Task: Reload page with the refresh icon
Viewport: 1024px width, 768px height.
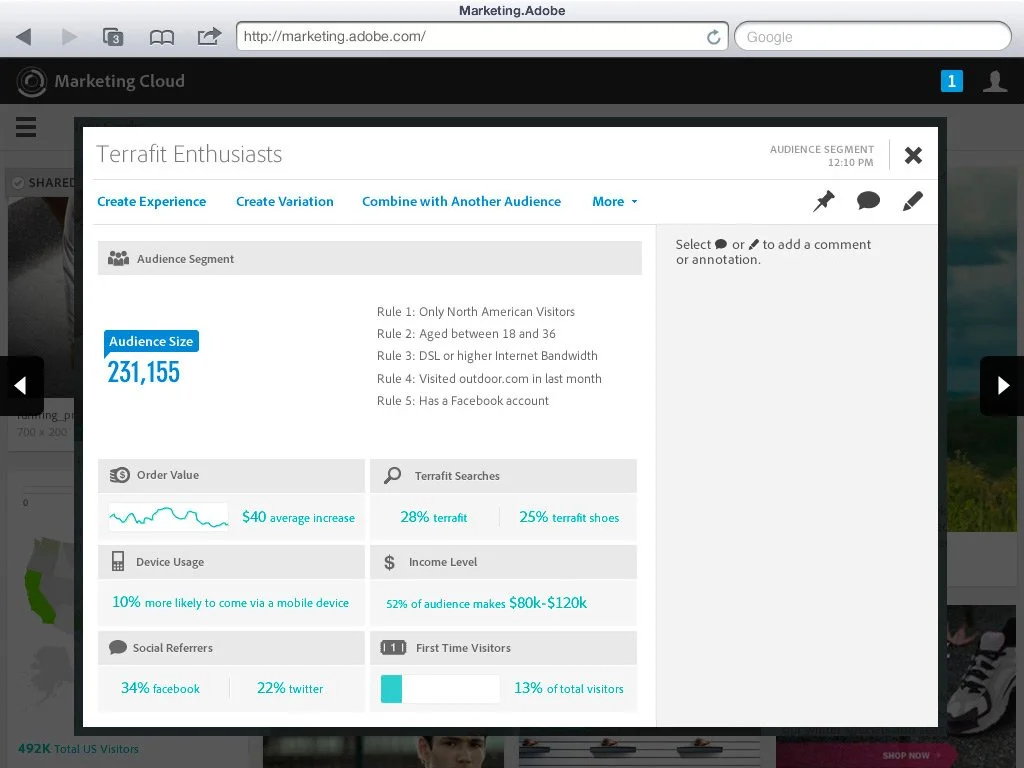Action: coord(714,37)
